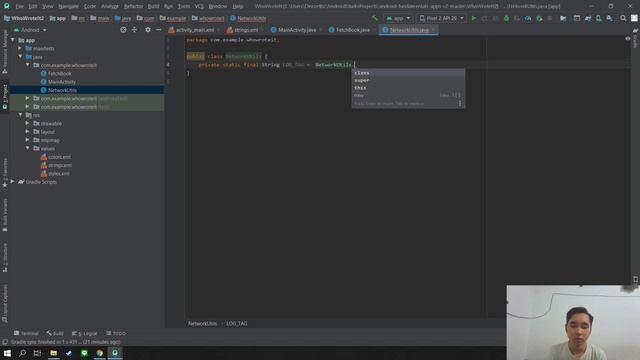Viewport: 640px width, 360px height.
Task: Expand the mipmap folder
Action: pyautogui.click(x=28, y=140)
